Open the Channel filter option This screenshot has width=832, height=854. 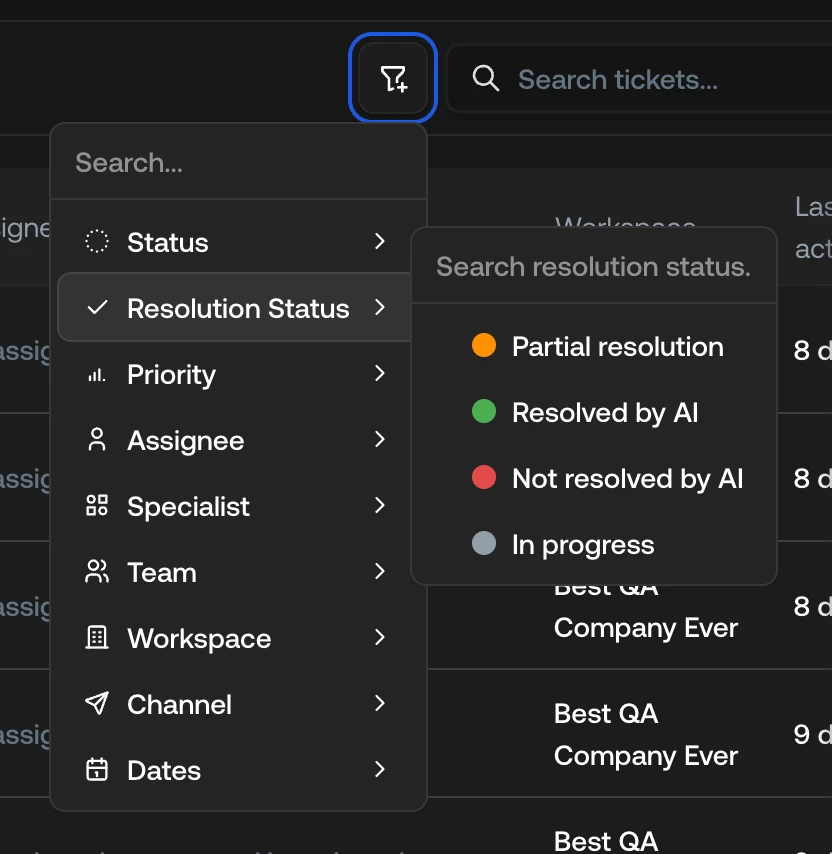pyautogui.click(x=238, y=704)
